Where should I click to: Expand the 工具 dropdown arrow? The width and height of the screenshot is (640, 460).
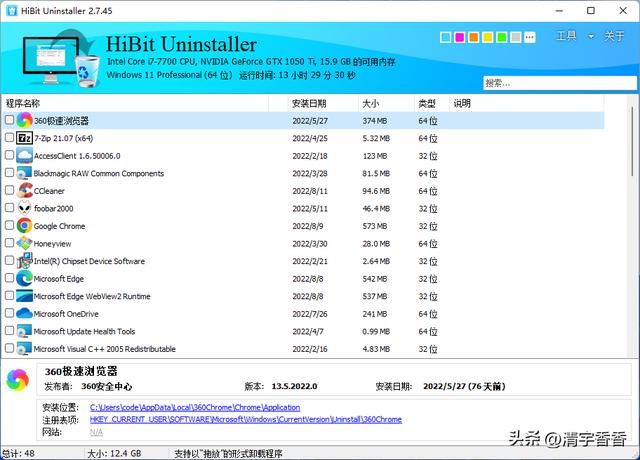point(591,36)
